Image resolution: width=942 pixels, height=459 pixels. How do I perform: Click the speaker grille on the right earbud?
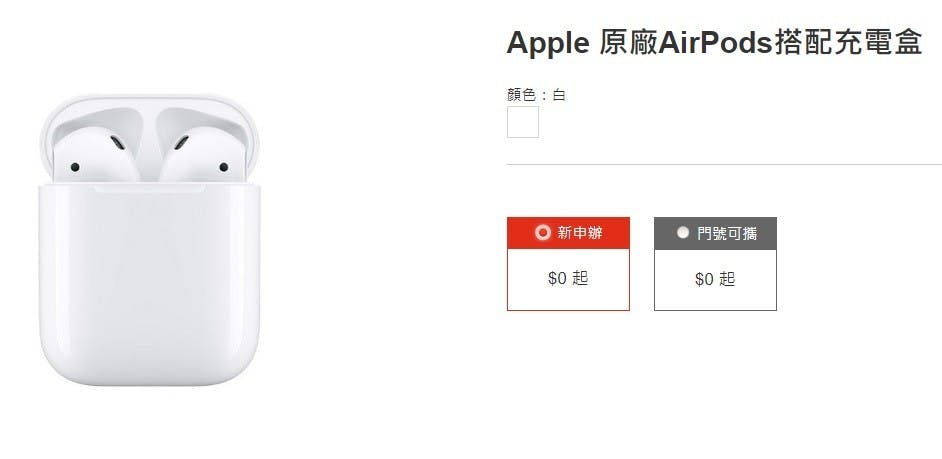point(181,143)
